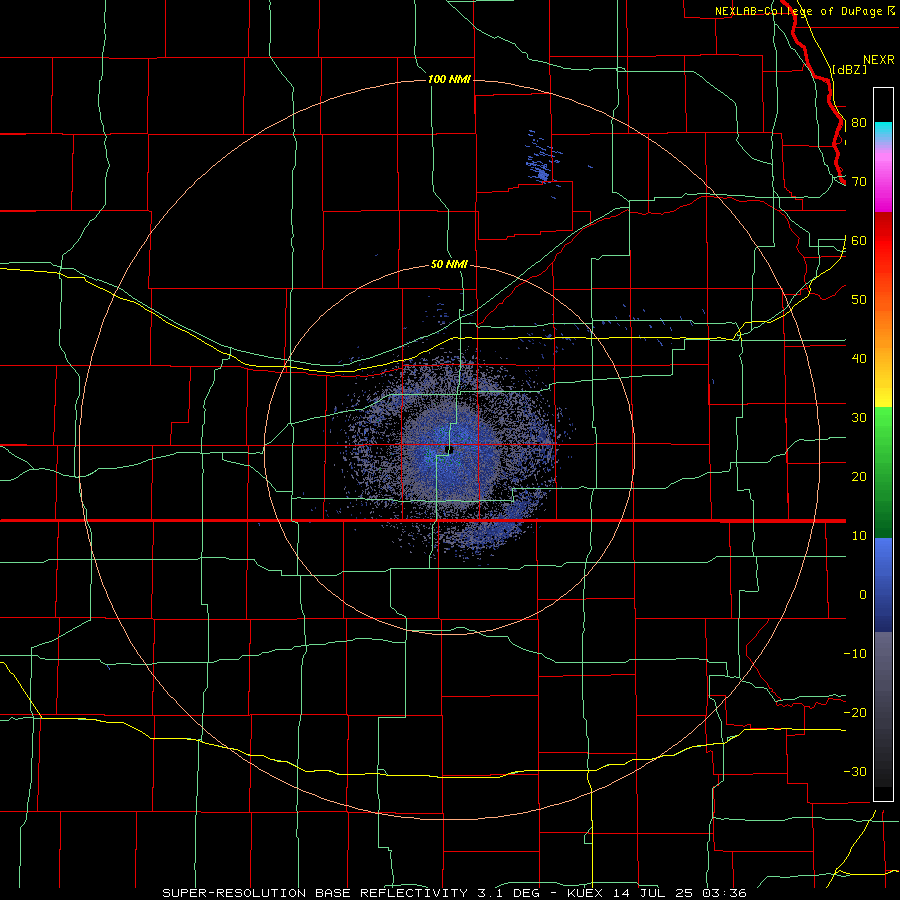The width and height of the screenshot is (900, 900).
Task: Click the 0 dBZ scale value
Action: tap(863, 595)
